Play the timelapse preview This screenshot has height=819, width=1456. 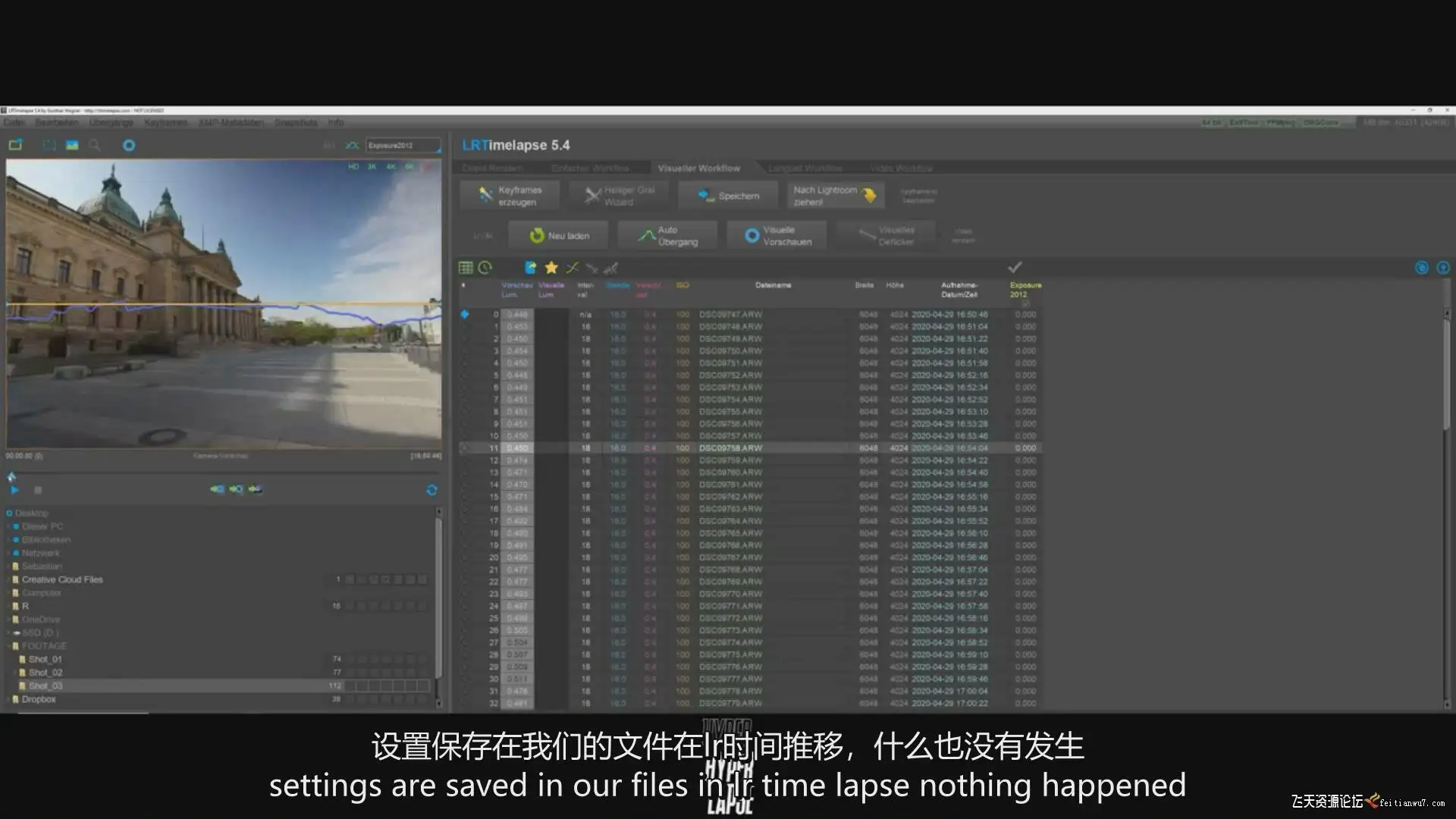coord(14,490)
